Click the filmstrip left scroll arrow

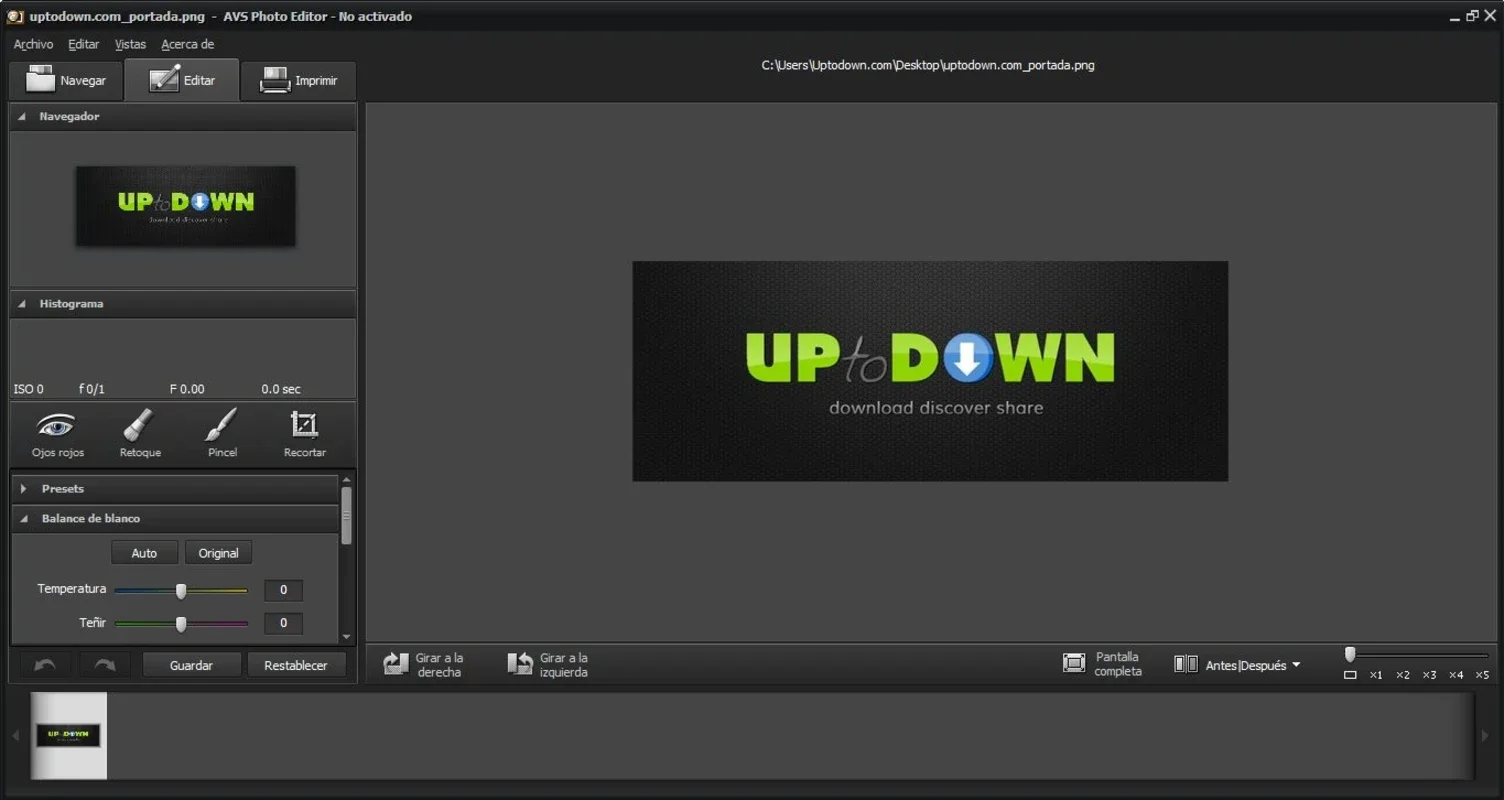click(15, 735)
